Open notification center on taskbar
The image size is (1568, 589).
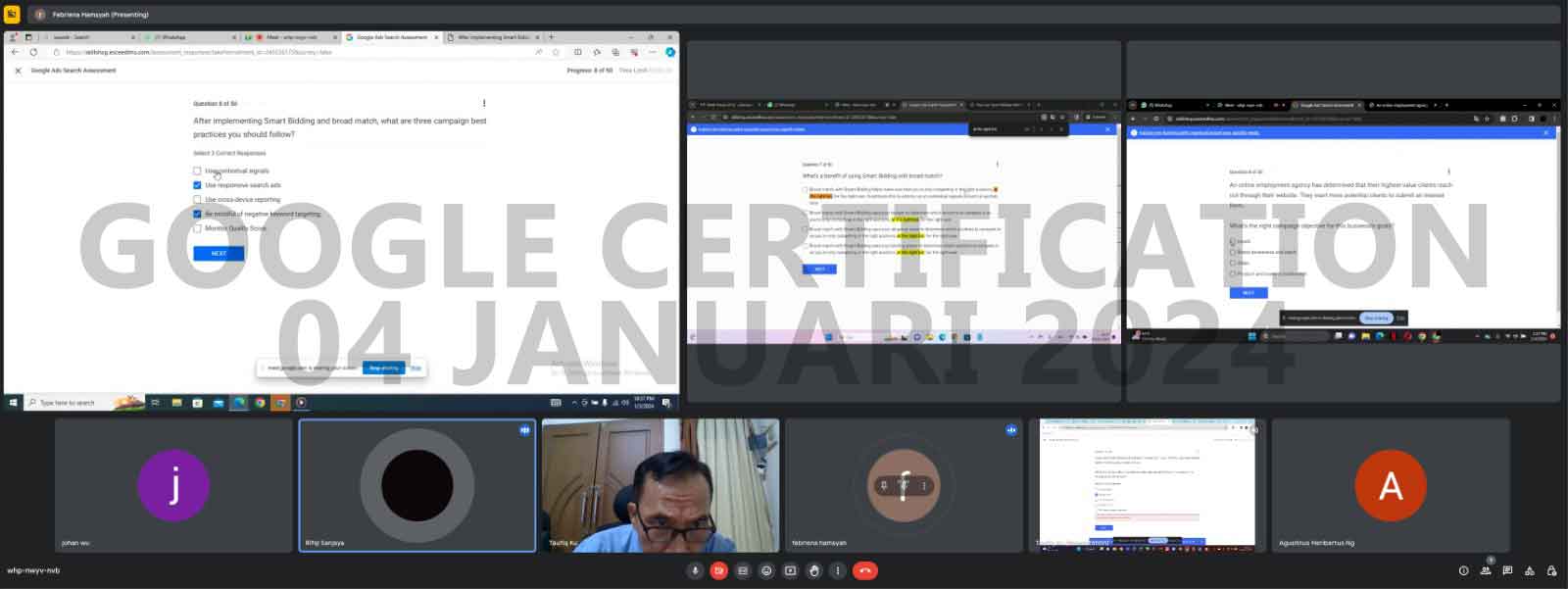666,402
